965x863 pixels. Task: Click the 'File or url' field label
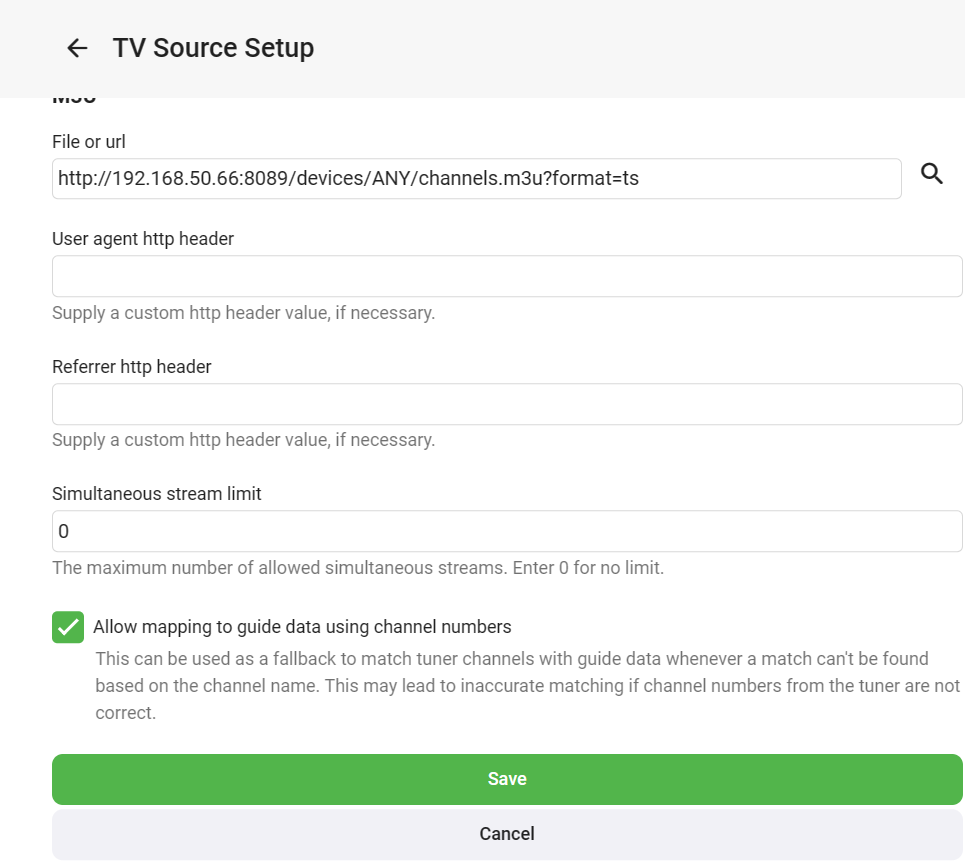tap(89, 142)
